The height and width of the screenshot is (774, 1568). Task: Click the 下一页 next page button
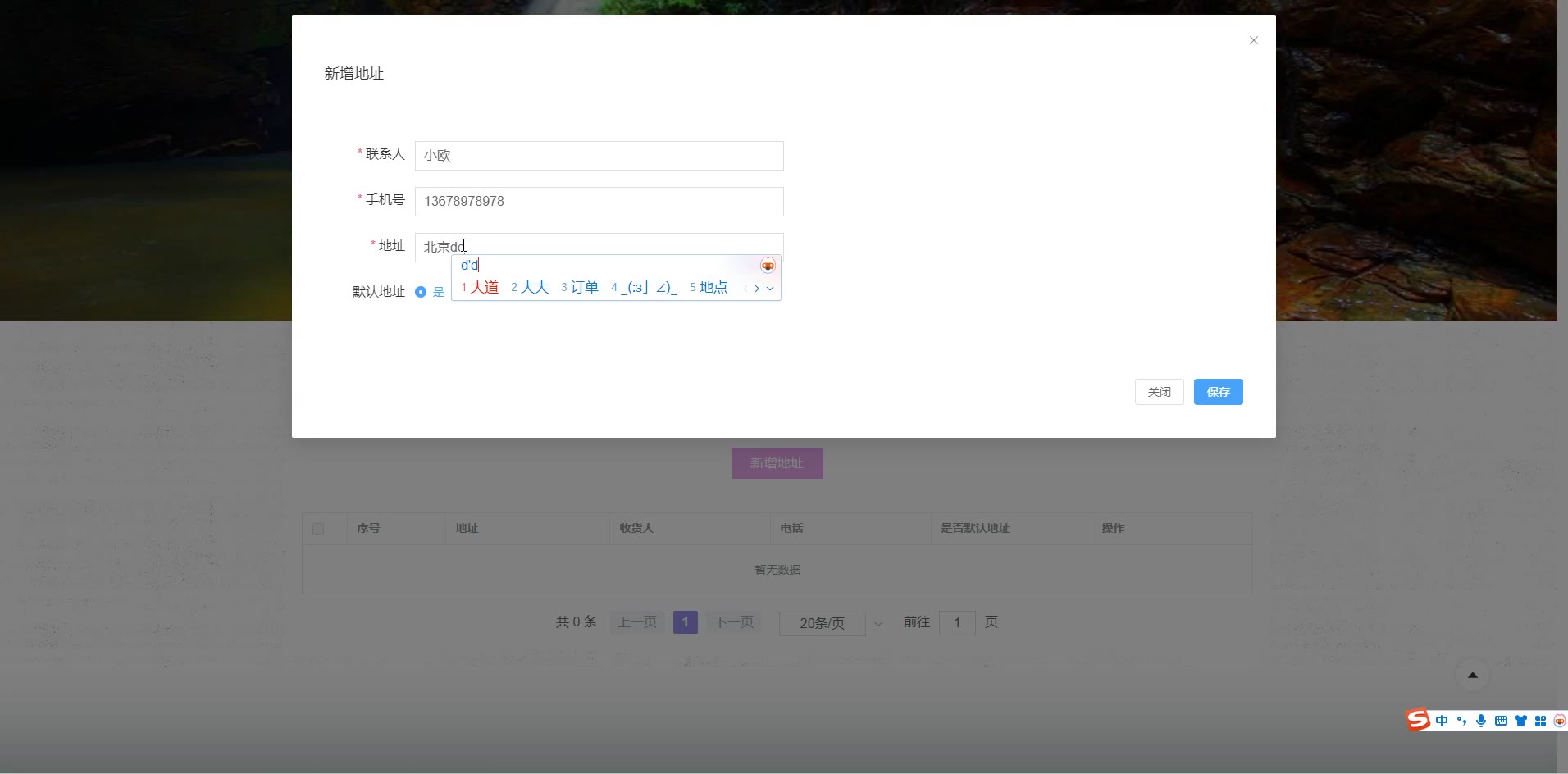(734, 622)
